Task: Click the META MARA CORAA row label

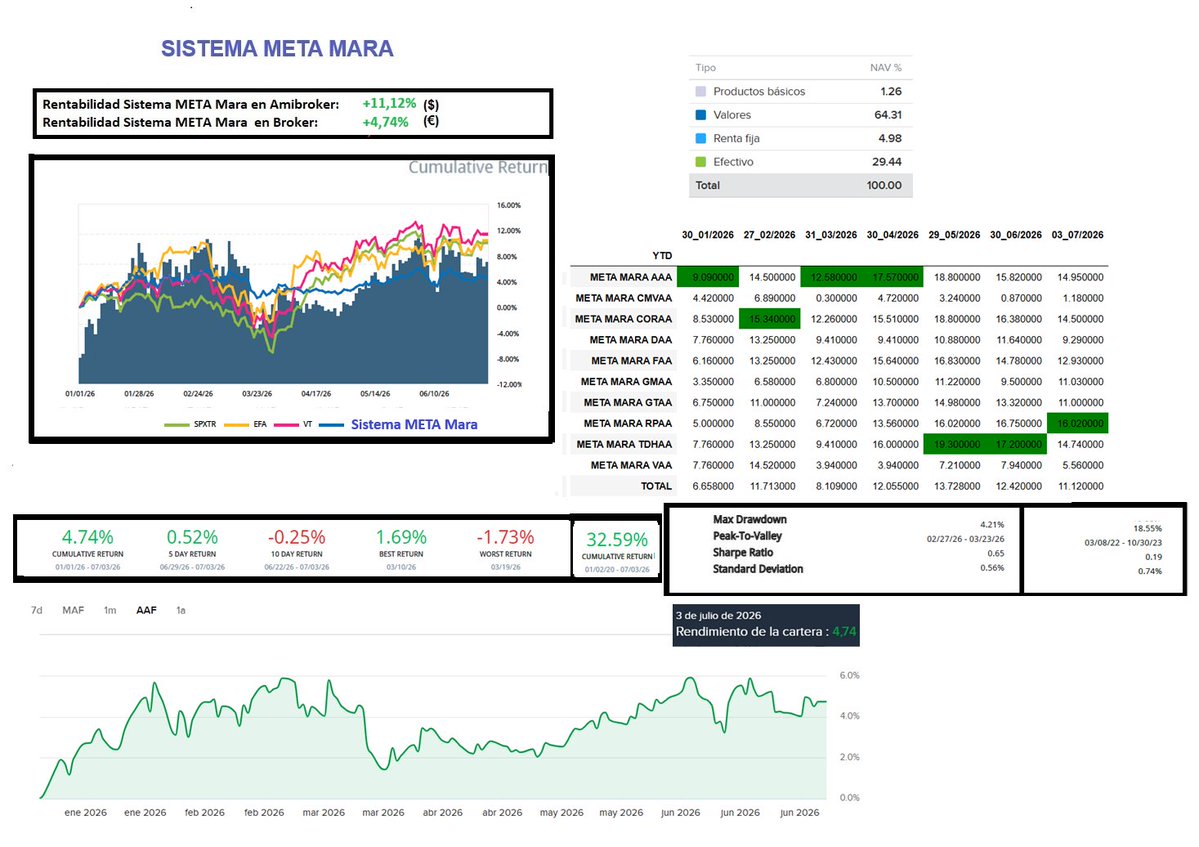Action: (623, 319)
